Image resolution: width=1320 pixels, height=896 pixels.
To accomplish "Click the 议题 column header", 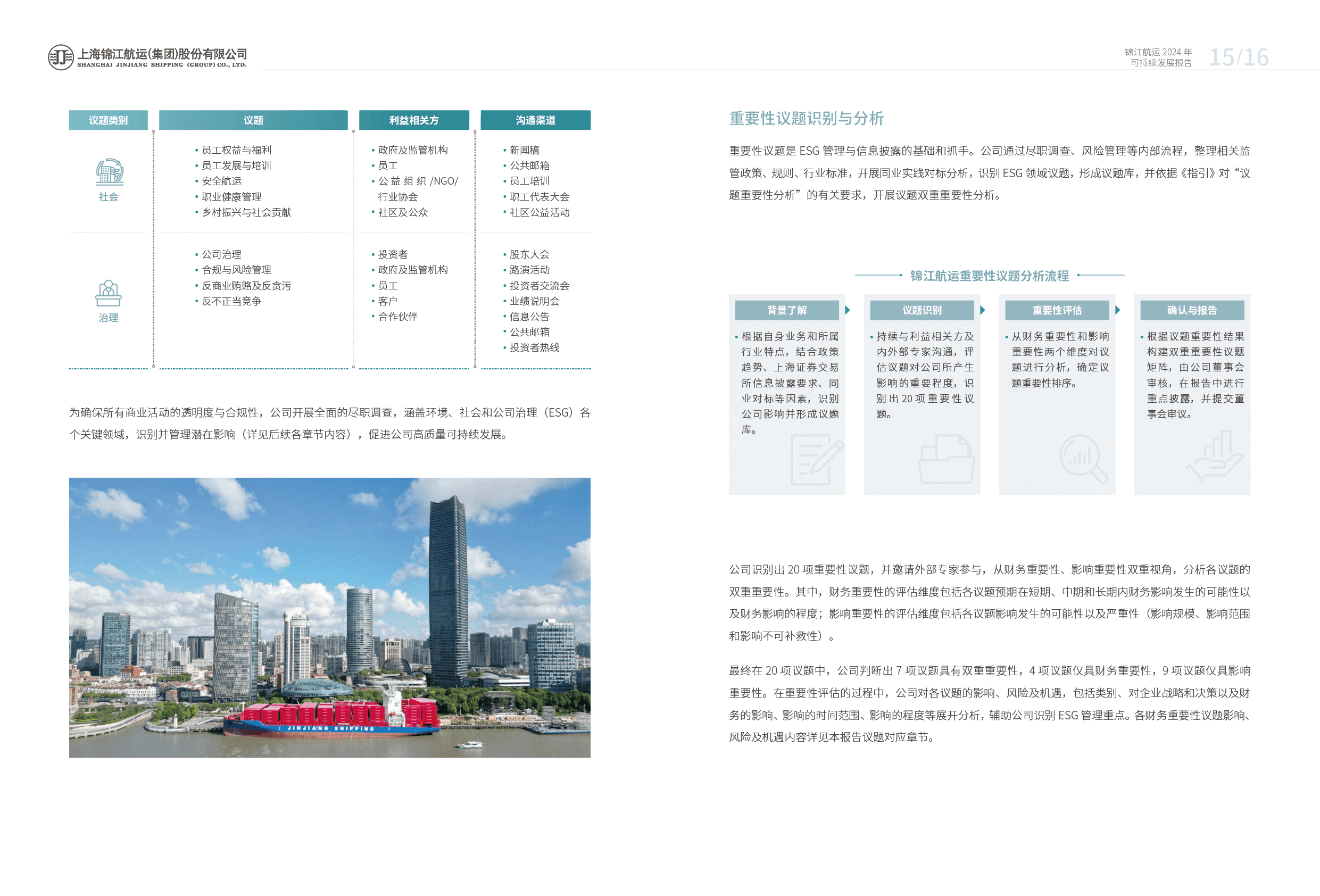I will [x=253, y=120].
